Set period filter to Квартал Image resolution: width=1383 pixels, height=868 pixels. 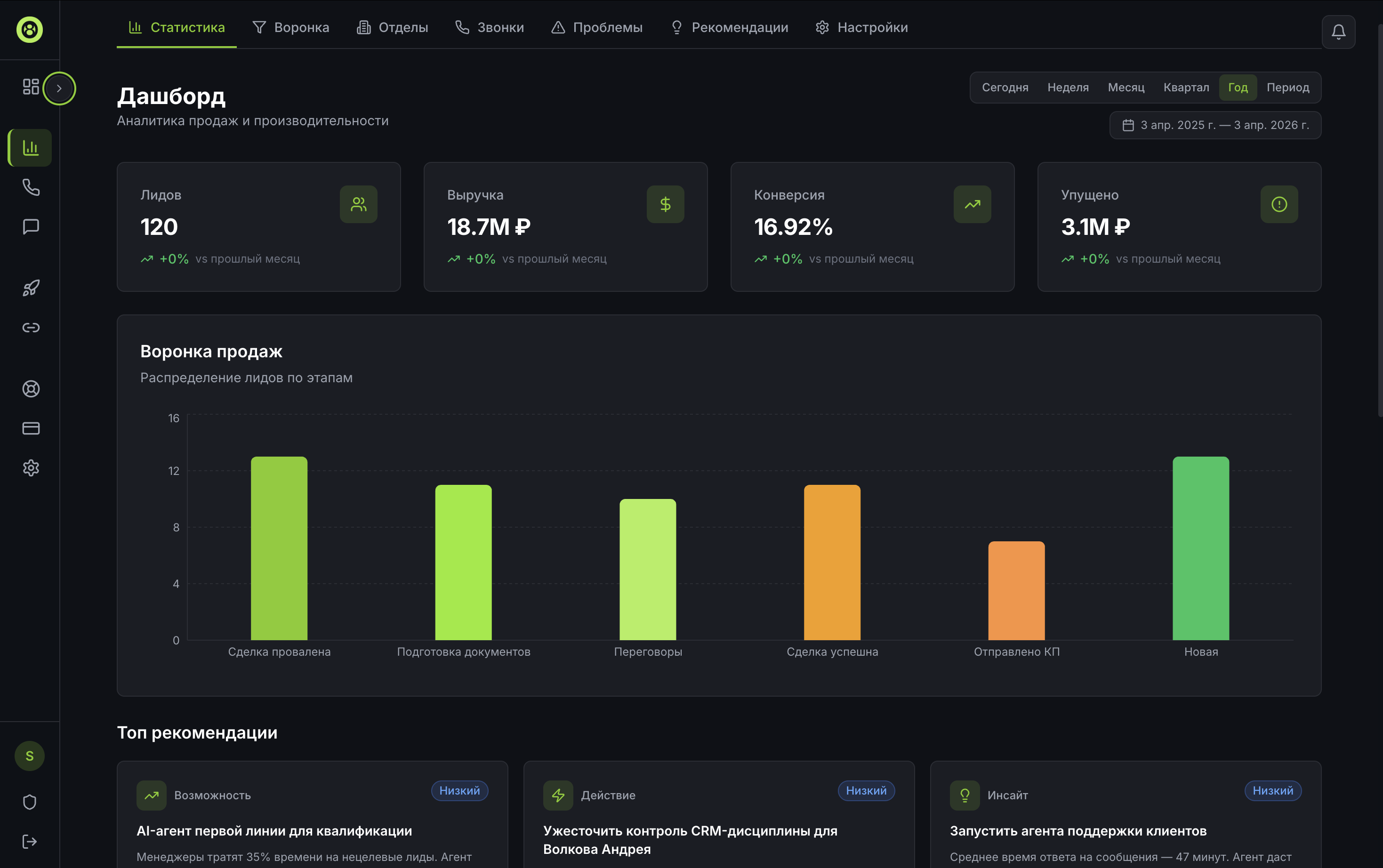click(1185, 87)
